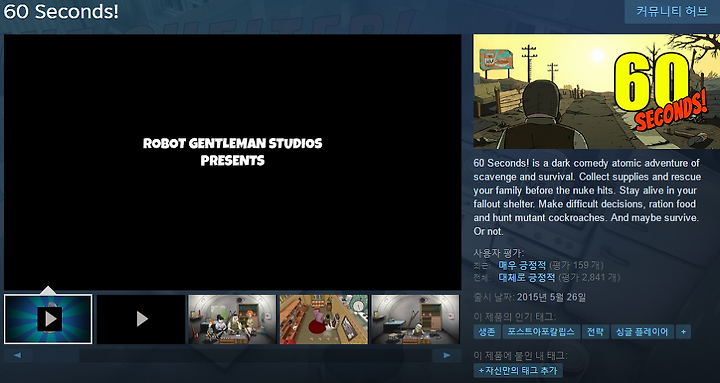This screenshot has height=383, width=720.
Task: Click +자신만의 태그 추가 button
Action: (518, 371)
